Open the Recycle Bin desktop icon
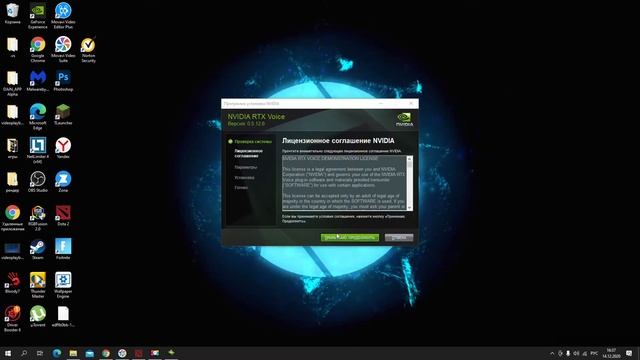 click(x=12, y=14)
